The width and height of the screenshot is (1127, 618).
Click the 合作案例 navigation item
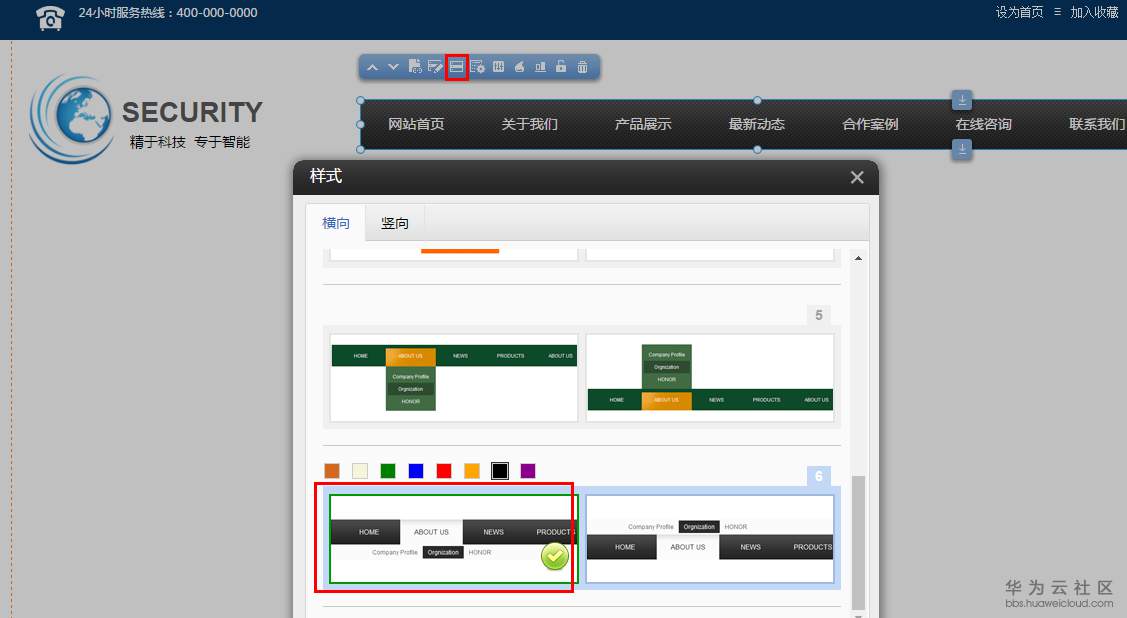tap(870, 124)
